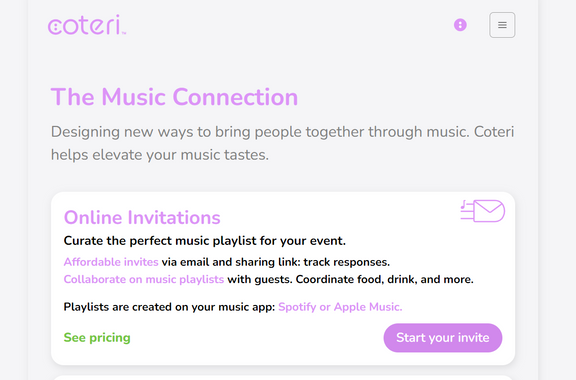Viewport: 576px width, 380px height.
Task: Click the helps elevate your music tastes text
Action: coord(160,155)
